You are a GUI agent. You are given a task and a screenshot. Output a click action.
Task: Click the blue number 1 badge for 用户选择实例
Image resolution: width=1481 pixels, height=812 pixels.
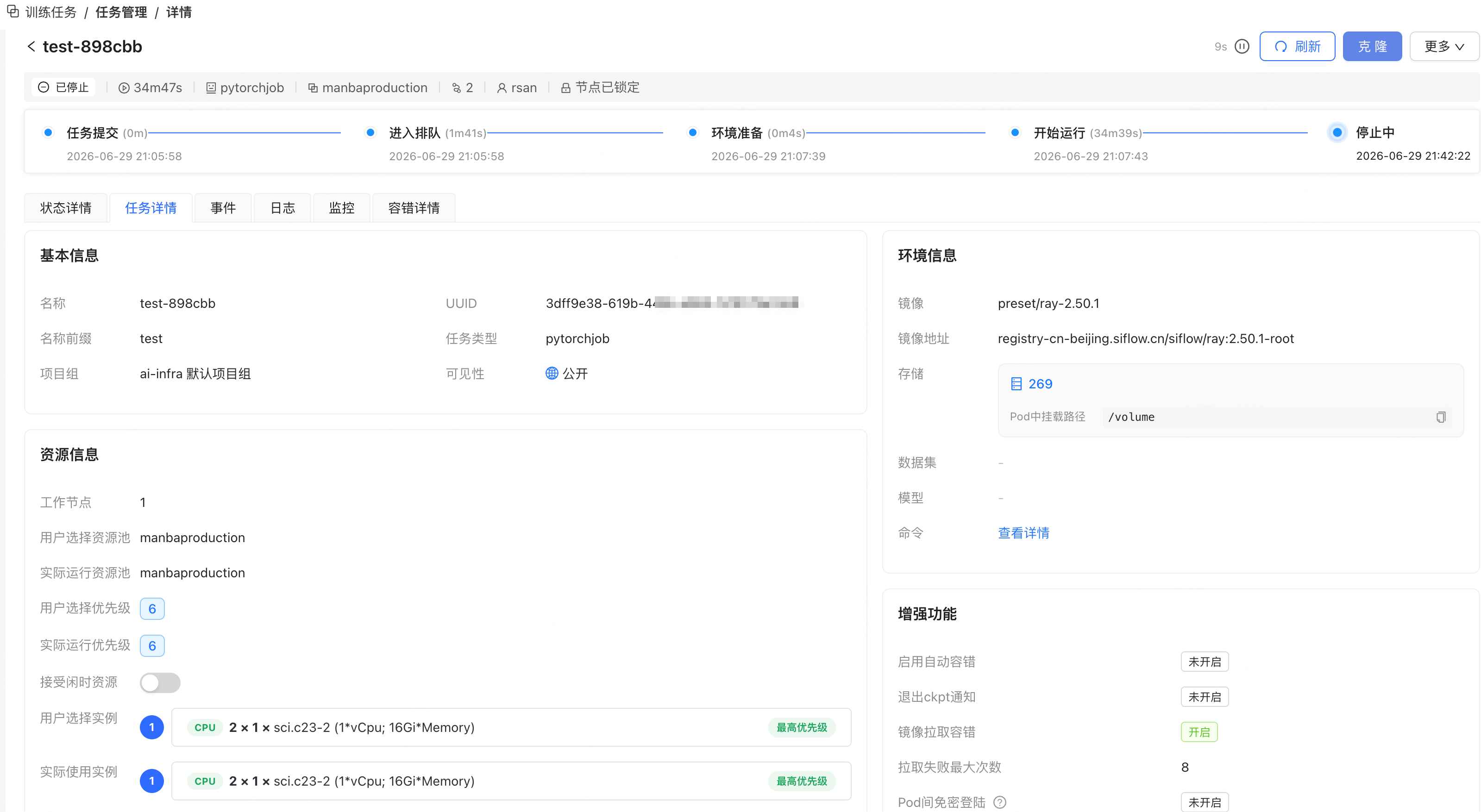point(152,728)
